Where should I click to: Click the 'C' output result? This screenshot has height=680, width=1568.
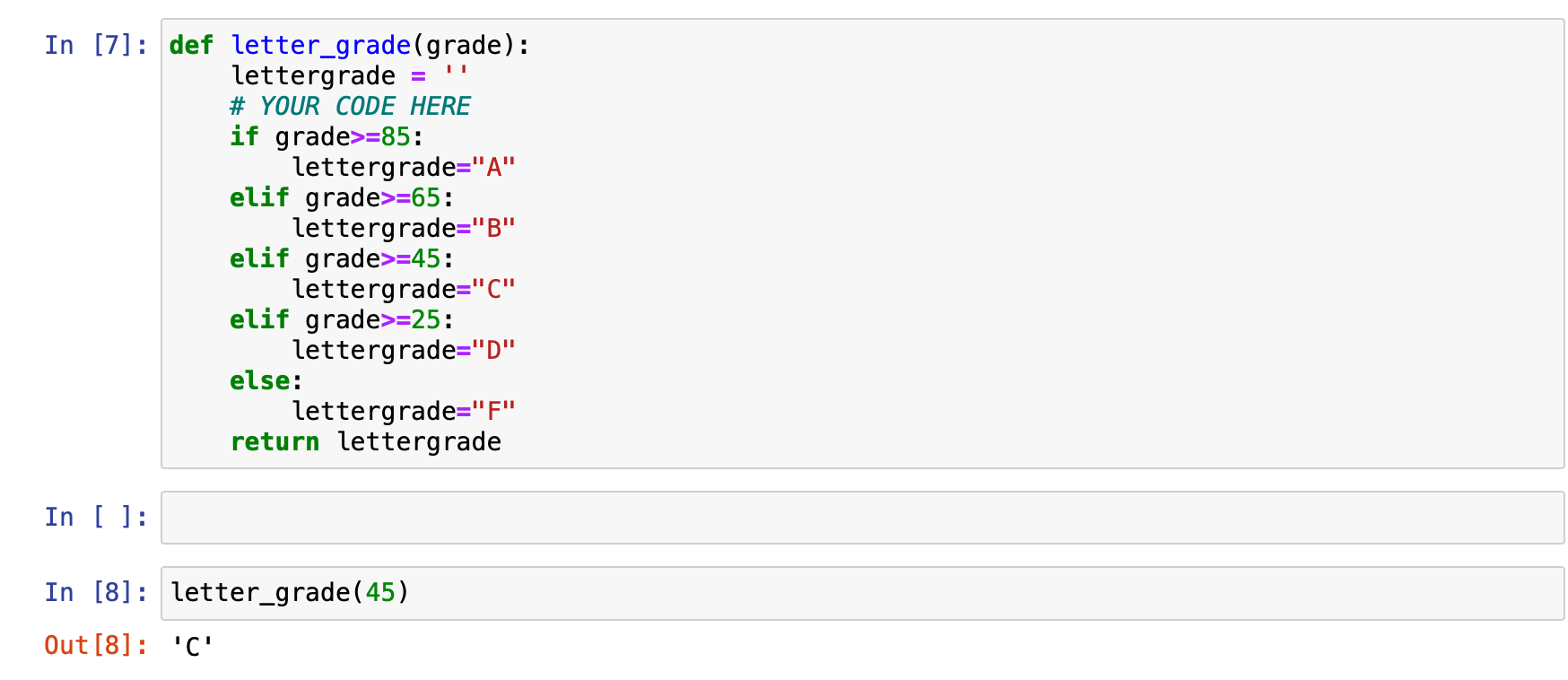(192, 646)
